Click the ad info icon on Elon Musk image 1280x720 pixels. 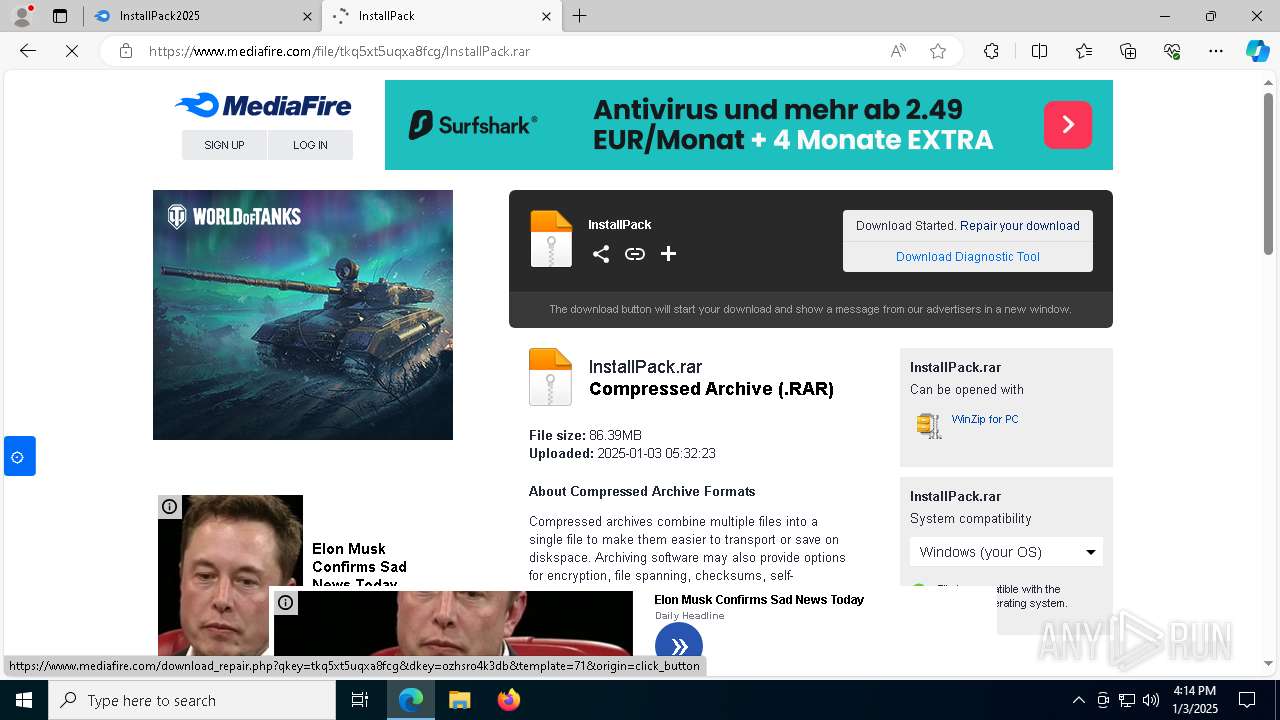pos(170,507)
